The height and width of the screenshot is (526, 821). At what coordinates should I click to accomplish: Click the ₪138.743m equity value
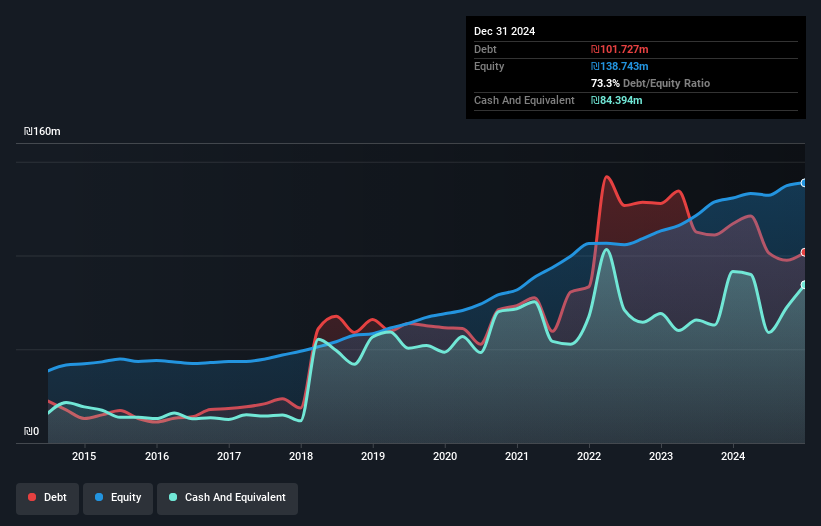pos(619,66)
